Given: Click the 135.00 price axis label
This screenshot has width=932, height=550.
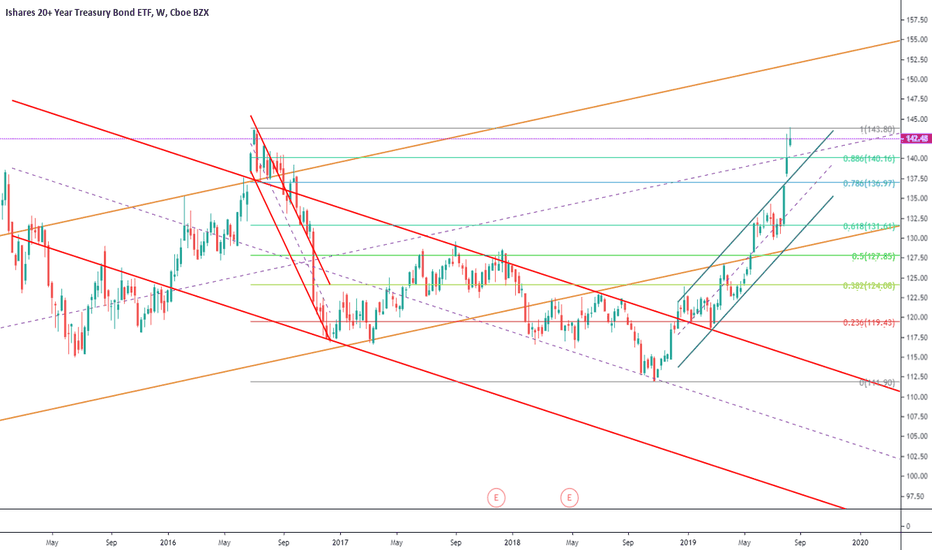Looking at the screenshot, I should pos(917,198).
